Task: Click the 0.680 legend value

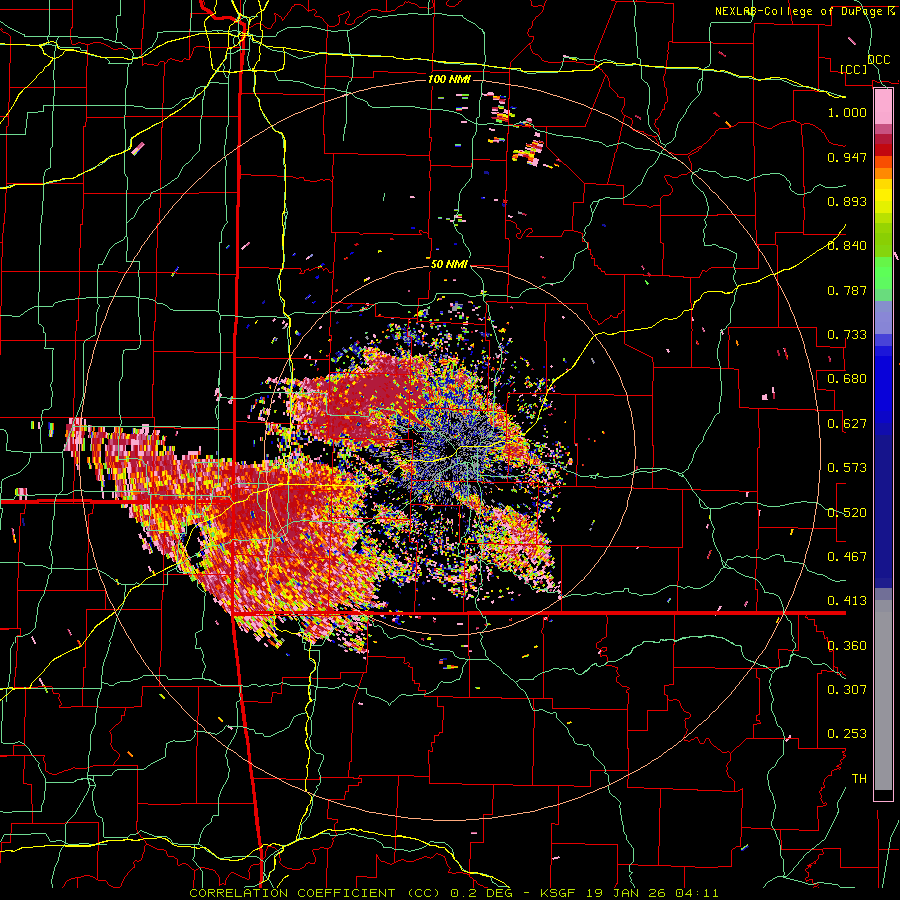Action: pyautogui.click(x=847, y=379)
